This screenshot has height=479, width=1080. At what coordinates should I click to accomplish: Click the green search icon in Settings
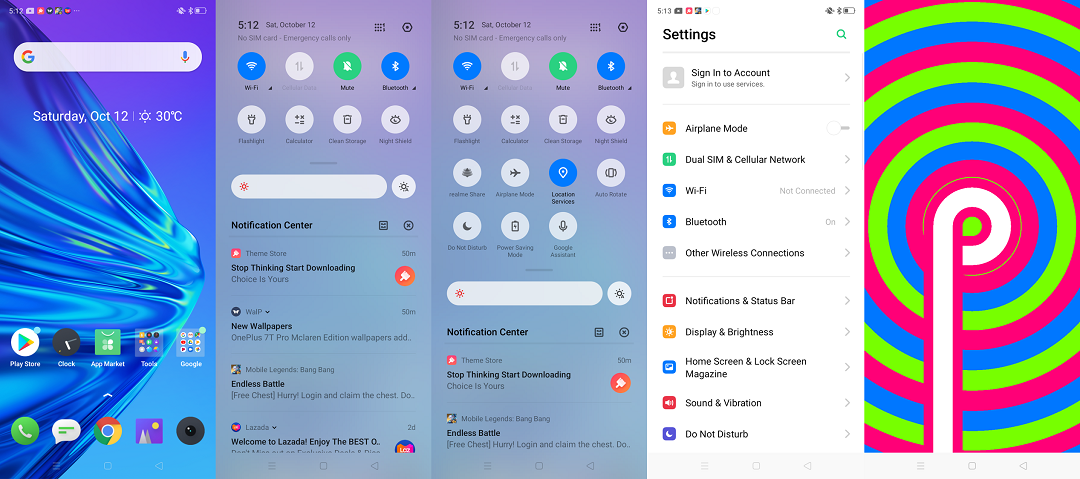pyautogui.click(x=841, y=34)
